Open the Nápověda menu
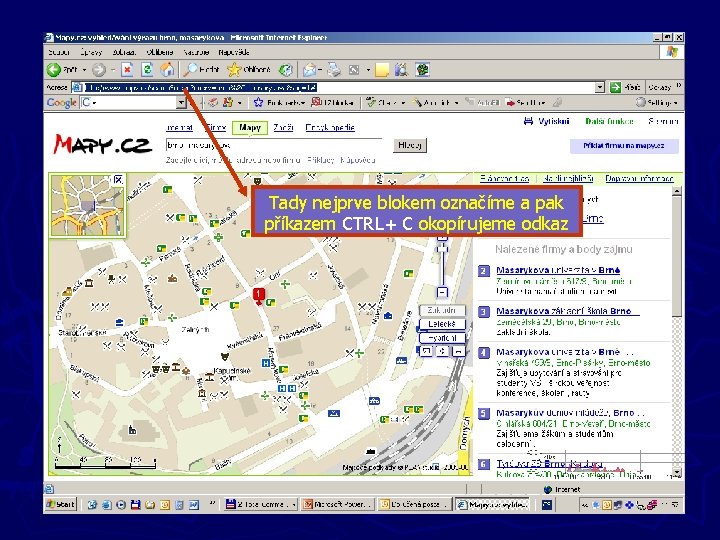 pos(234,52)
